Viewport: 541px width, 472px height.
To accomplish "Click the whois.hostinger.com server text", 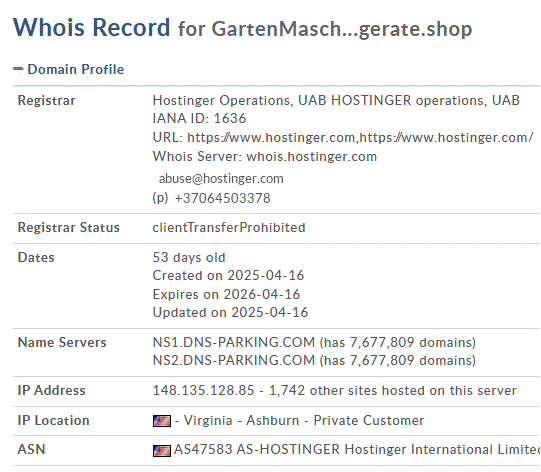I will point(312,157).
